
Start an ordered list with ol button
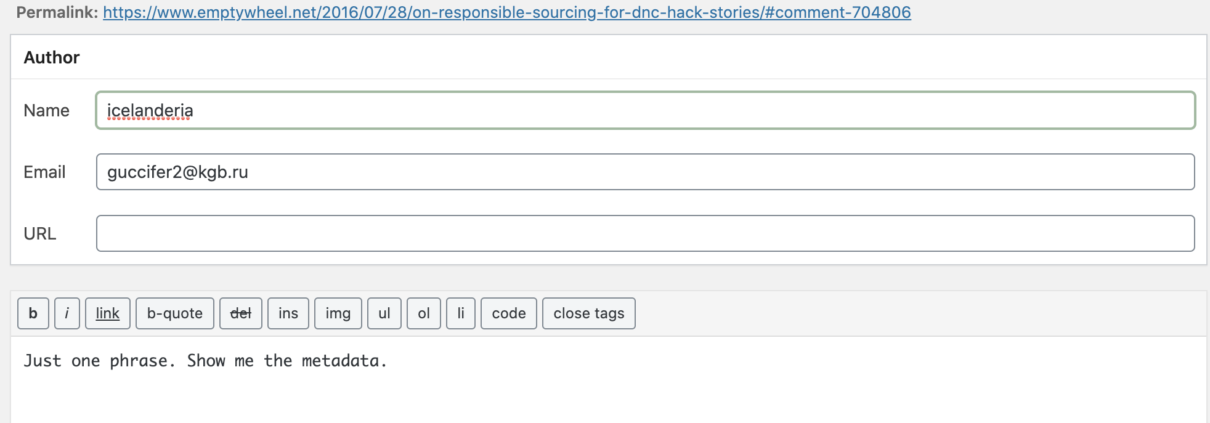pyautogui.click(x=423, y=313)
